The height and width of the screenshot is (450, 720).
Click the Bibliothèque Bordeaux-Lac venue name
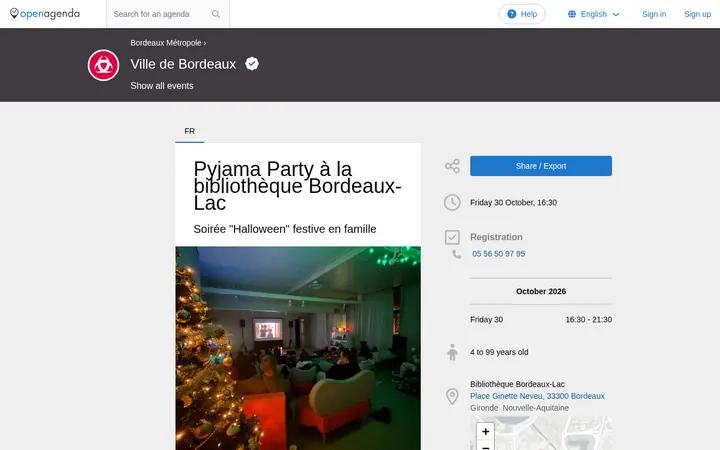point(517,384)
